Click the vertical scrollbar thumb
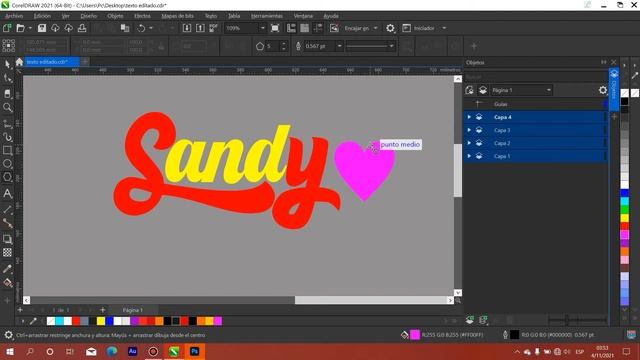Image resolution: width=640 pixels, height=360 pixels. click(x=458, y=170)
